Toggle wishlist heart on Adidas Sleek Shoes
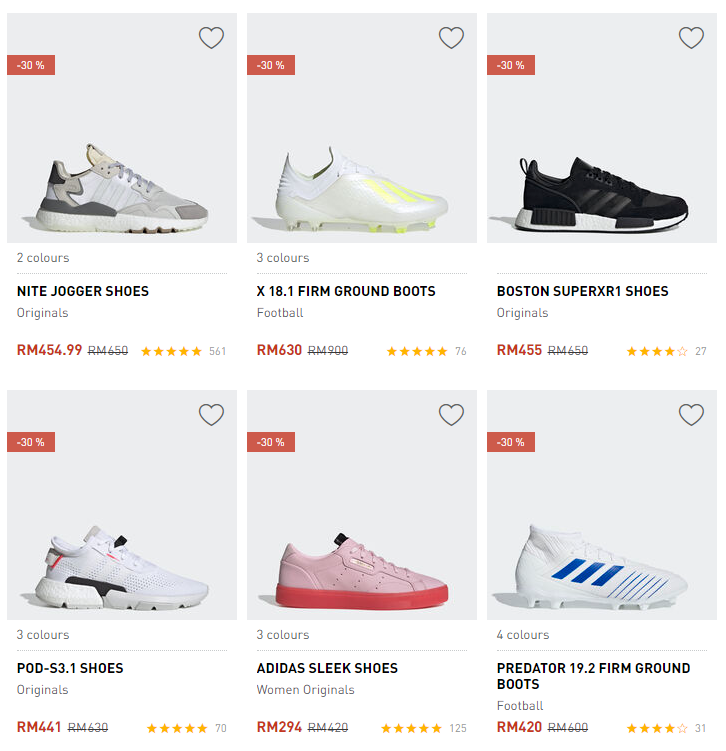This screenshot has height=751, width=726. pyautogui.click(x=451, y=415)
